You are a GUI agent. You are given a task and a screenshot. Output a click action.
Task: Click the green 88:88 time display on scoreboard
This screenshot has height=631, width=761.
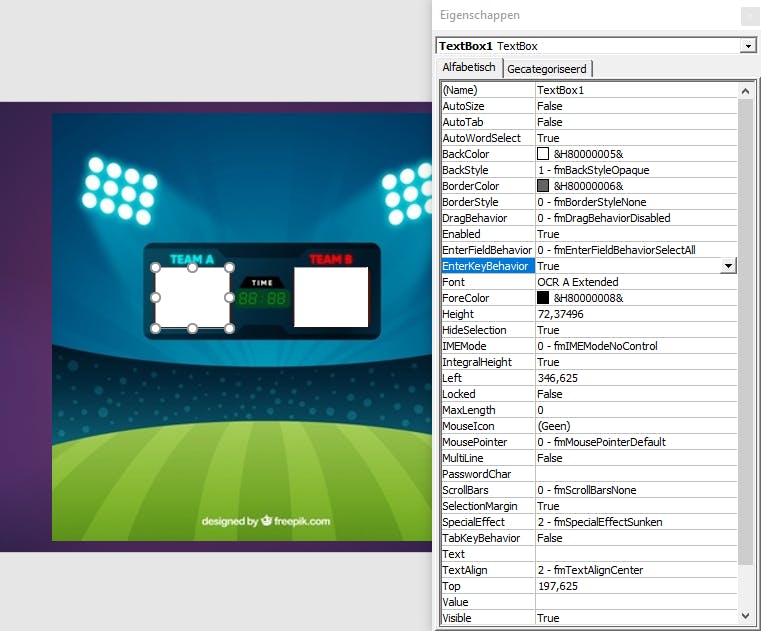[262, 298]
